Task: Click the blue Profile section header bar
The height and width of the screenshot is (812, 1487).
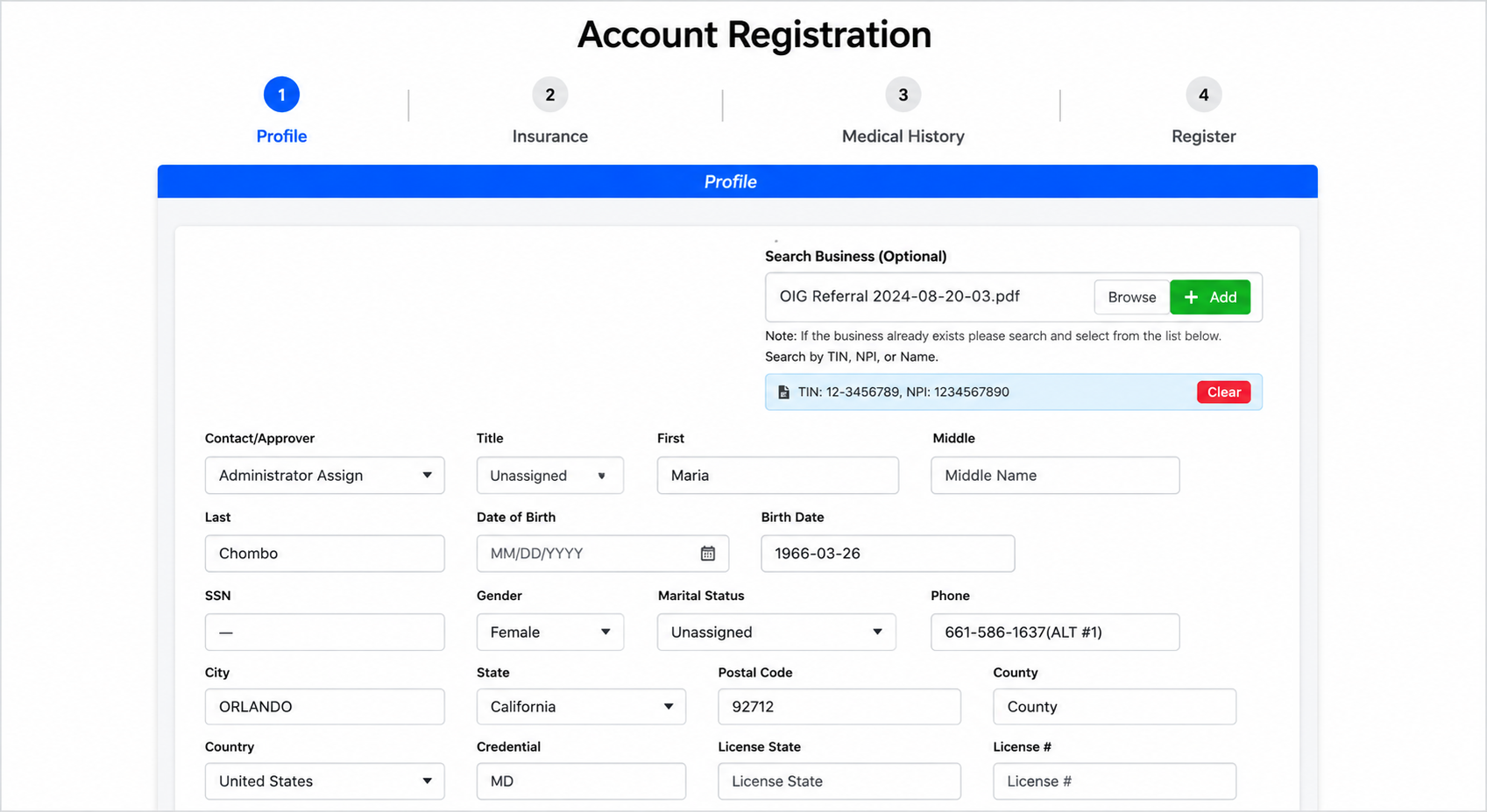Action: point(737,181)
